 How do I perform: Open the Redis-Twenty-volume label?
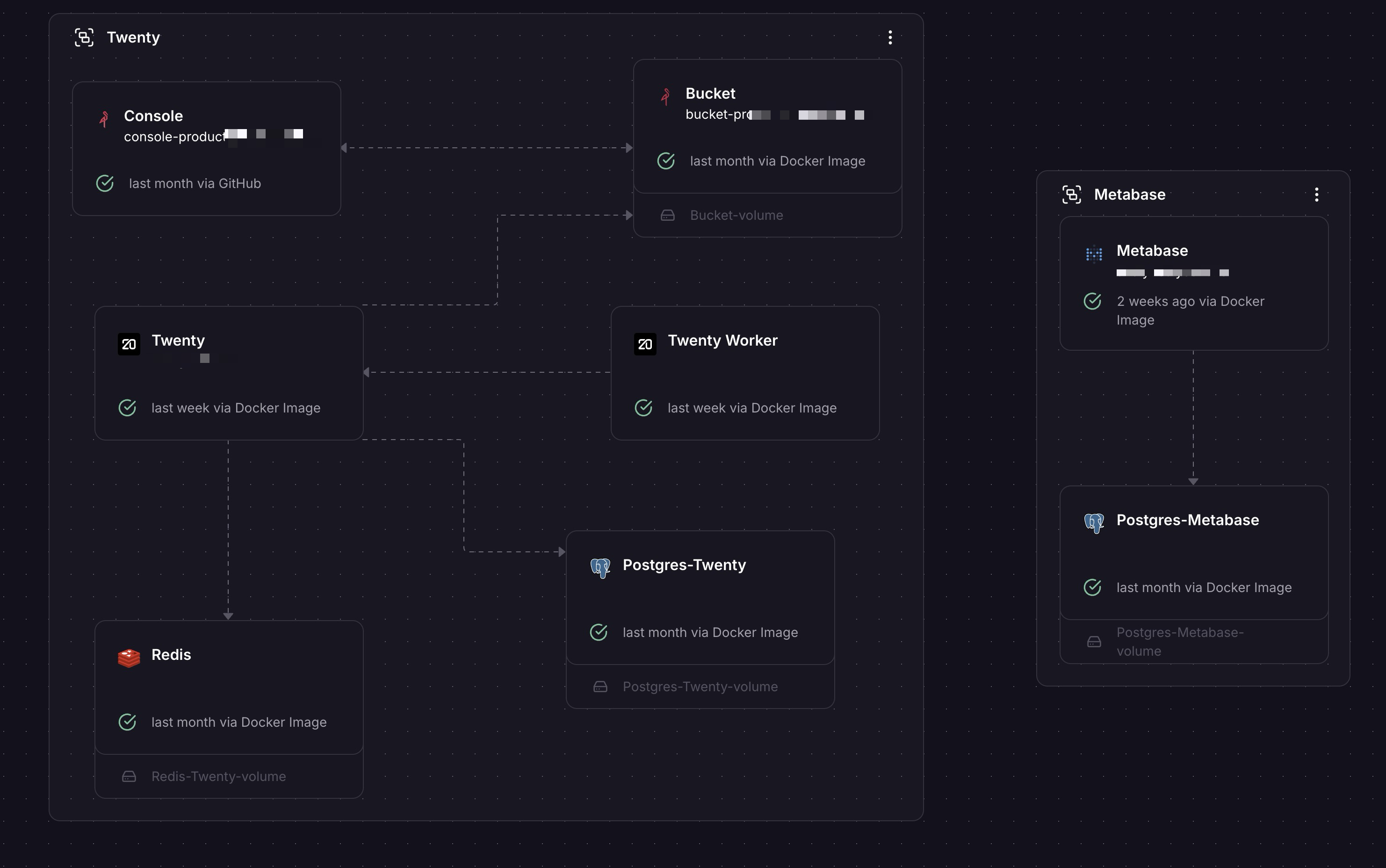click(219, 777)
